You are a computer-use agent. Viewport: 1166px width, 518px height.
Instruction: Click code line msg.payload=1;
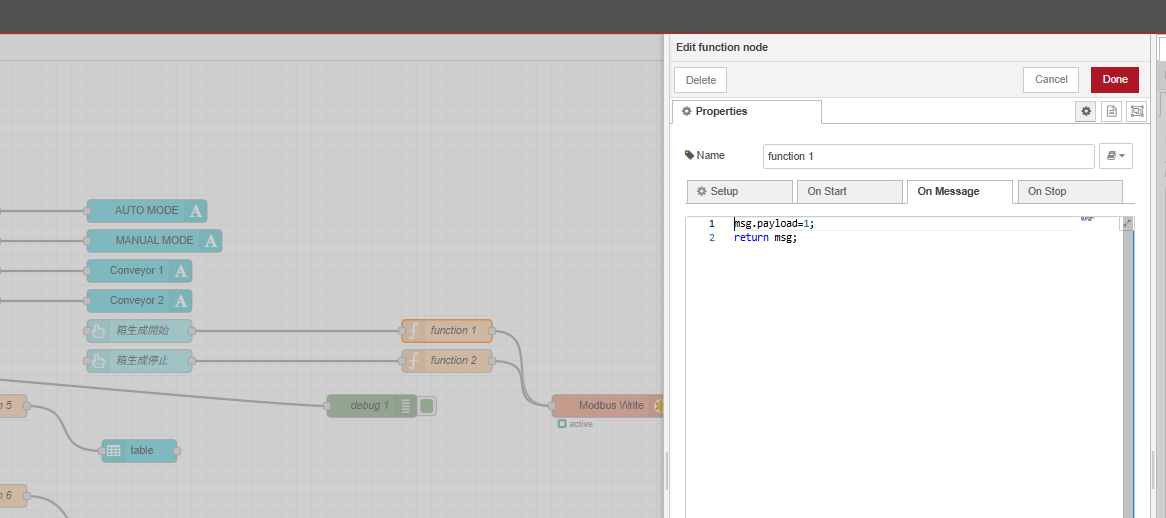(774, 224)
